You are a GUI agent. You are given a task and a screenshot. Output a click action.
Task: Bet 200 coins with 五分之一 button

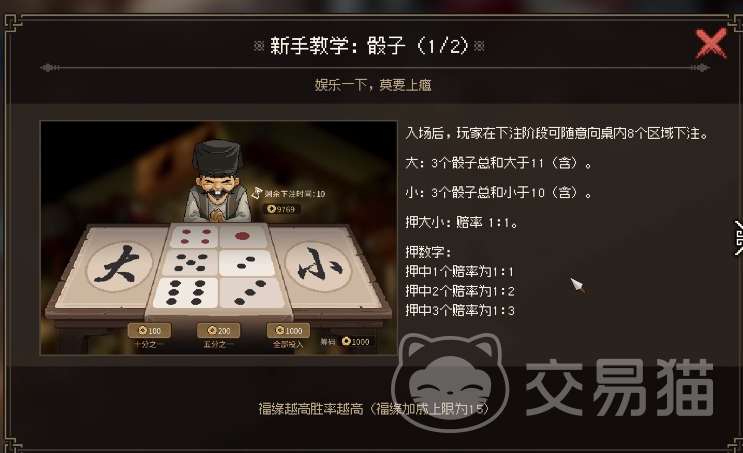[x=218, y=330]
